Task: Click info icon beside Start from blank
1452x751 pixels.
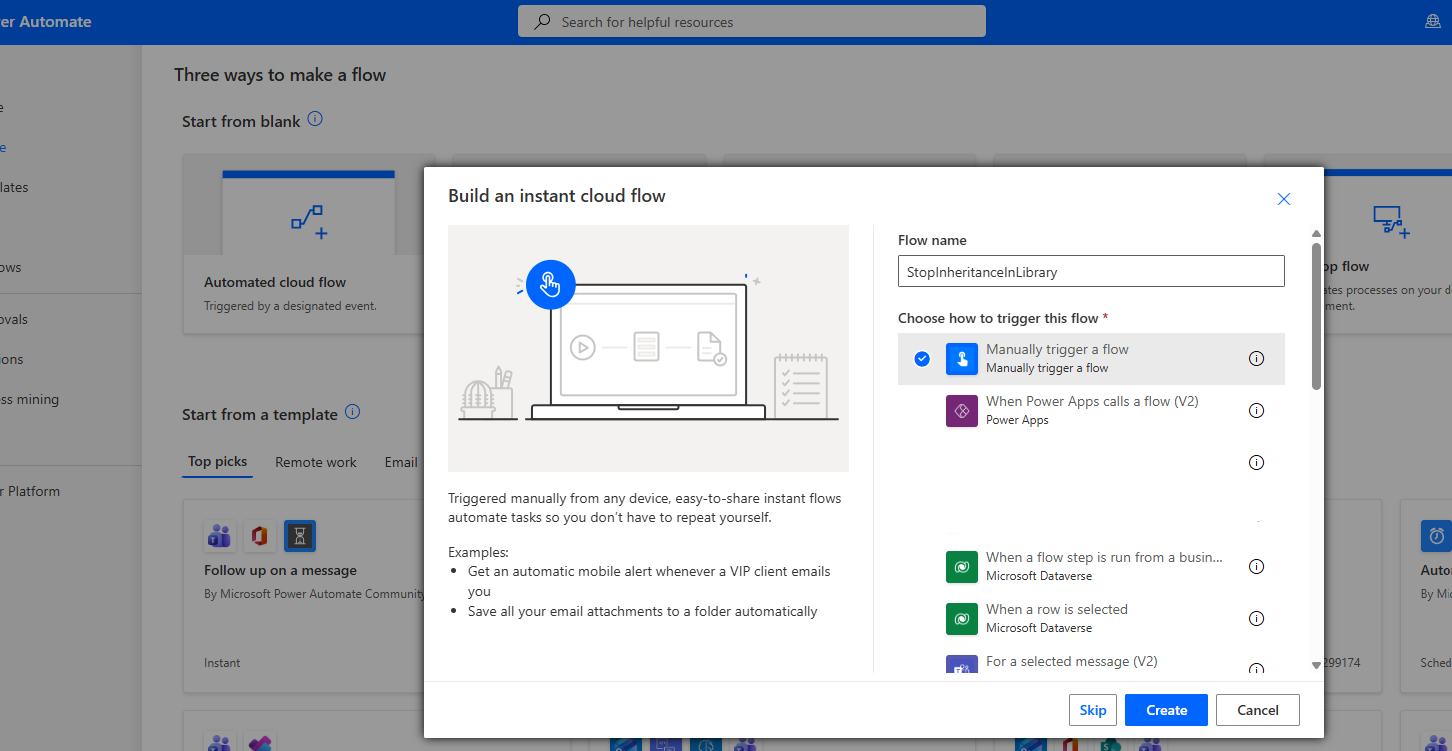Action: (315, 119)
